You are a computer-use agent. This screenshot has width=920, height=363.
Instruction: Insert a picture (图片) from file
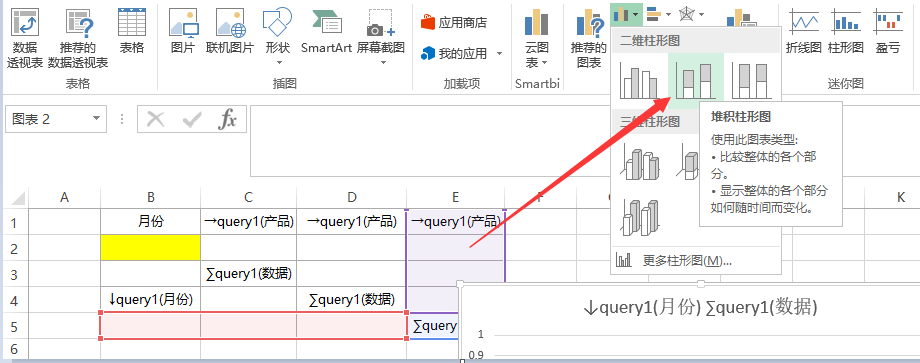coord(183,32)
